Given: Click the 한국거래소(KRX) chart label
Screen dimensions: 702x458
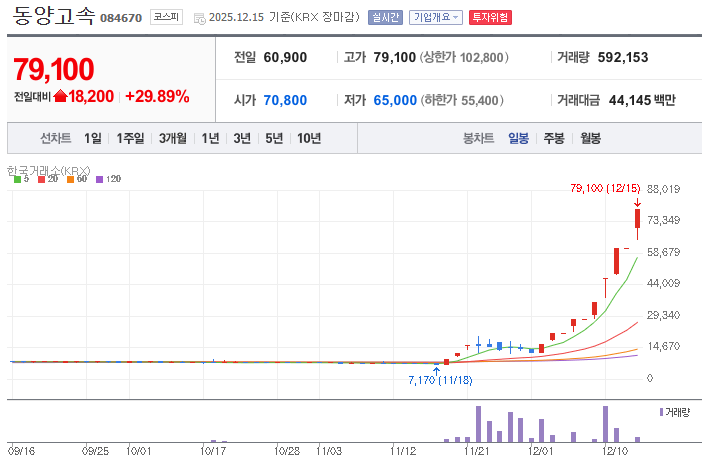Looking at the screenshot, I should click(48, 171).
